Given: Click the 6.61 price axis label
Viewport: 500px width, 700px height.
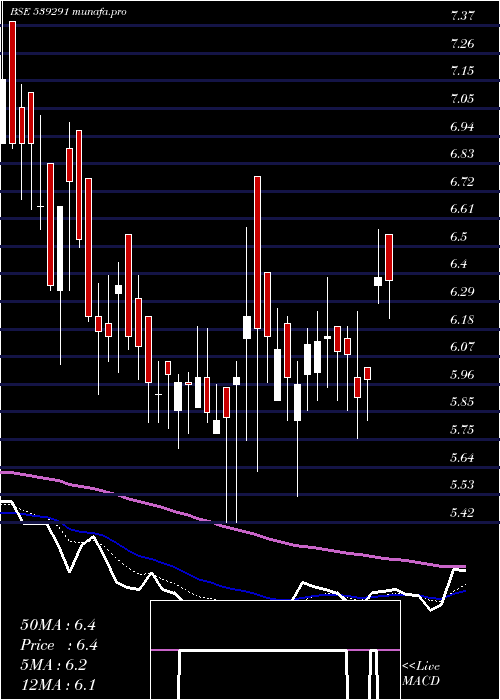Looking at the screenshot, I should [x=462, y=209].
